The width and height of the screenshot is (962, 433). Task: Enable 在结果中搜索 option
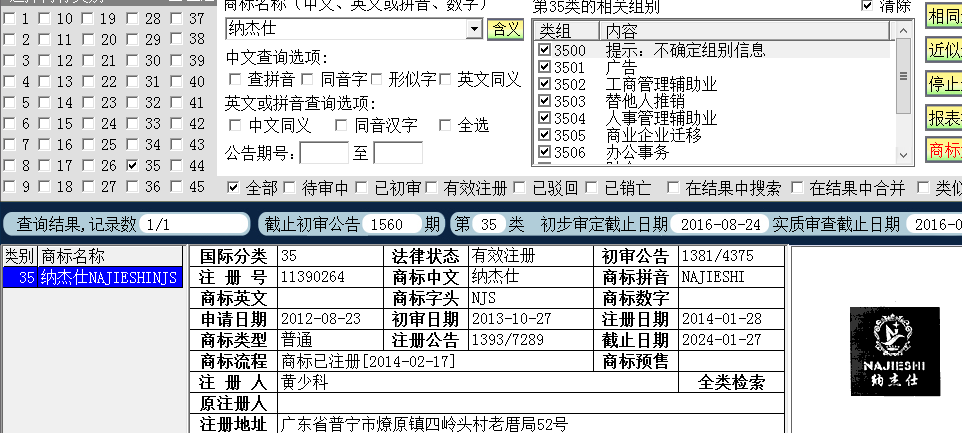(674, 187)
